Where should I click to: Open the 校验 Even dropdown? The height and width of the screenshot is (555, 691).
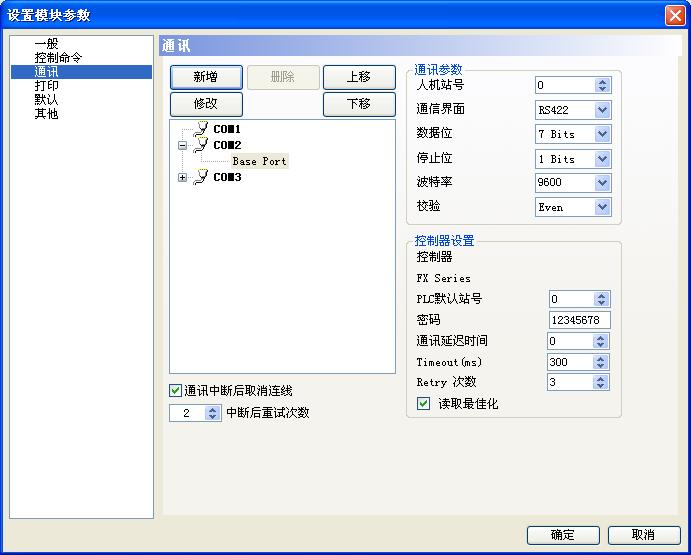602,207
